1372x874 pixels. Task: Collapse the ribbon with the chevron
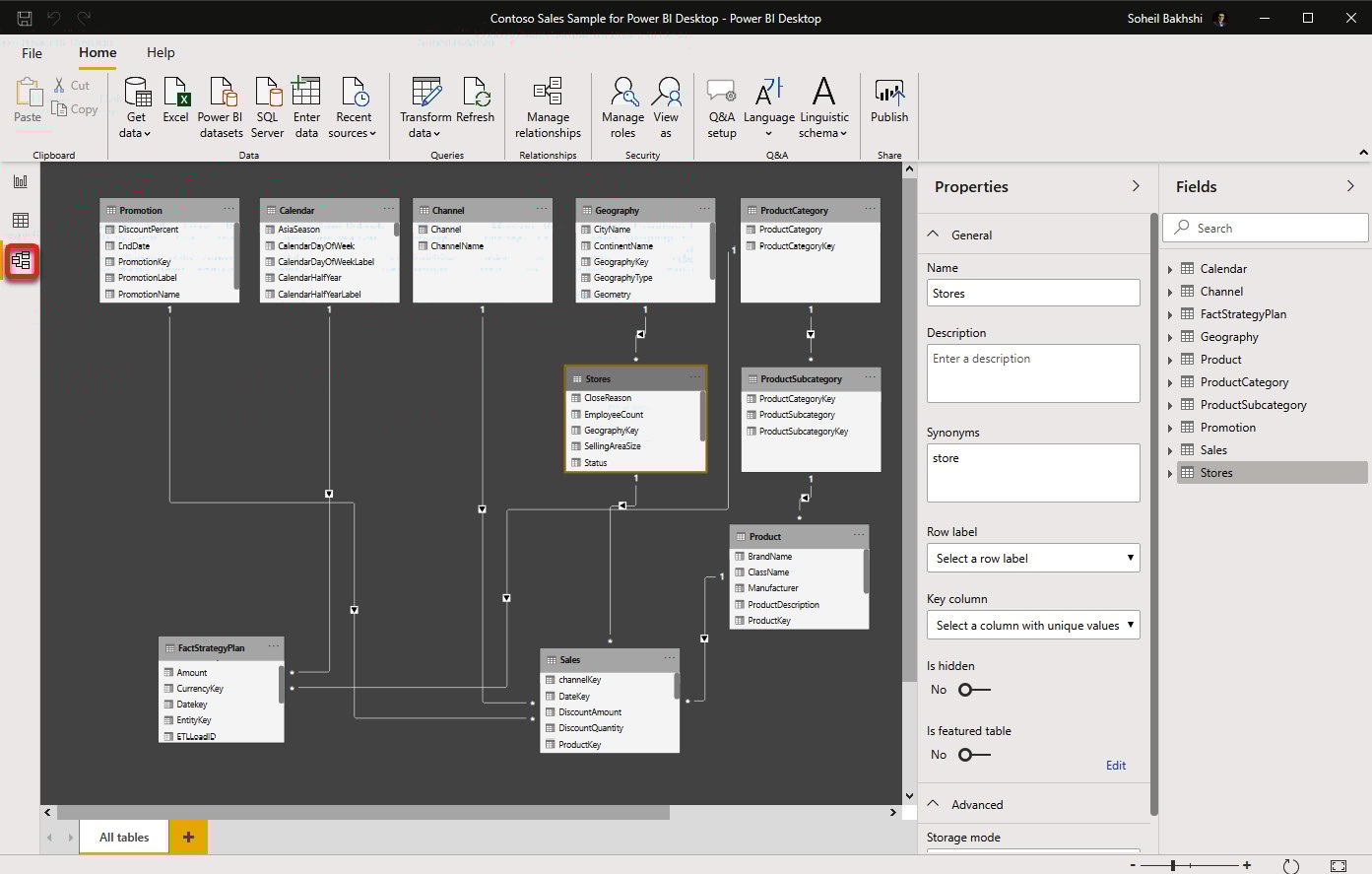1363,153
